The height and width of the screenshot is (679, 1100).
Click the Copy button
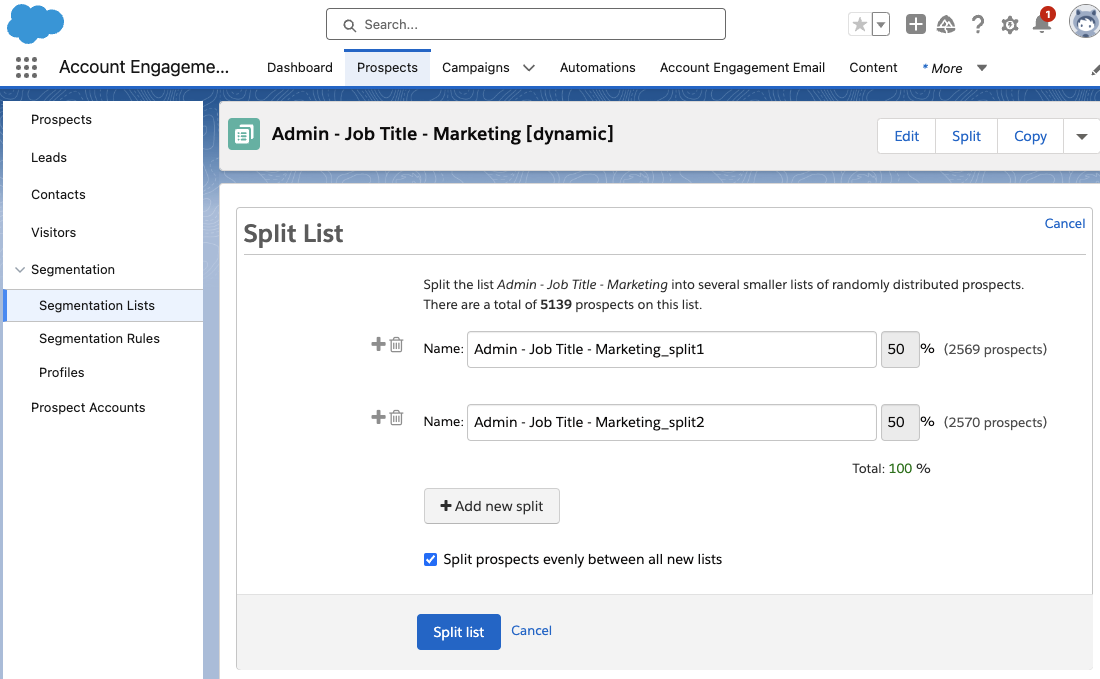tap(1030, 136)
